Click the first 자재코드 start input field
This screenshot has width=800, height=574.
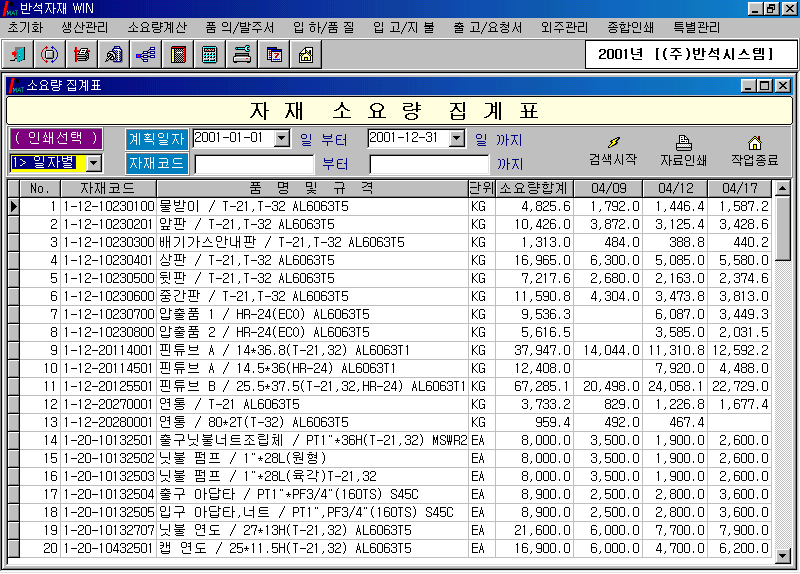[x=254, y=164]
